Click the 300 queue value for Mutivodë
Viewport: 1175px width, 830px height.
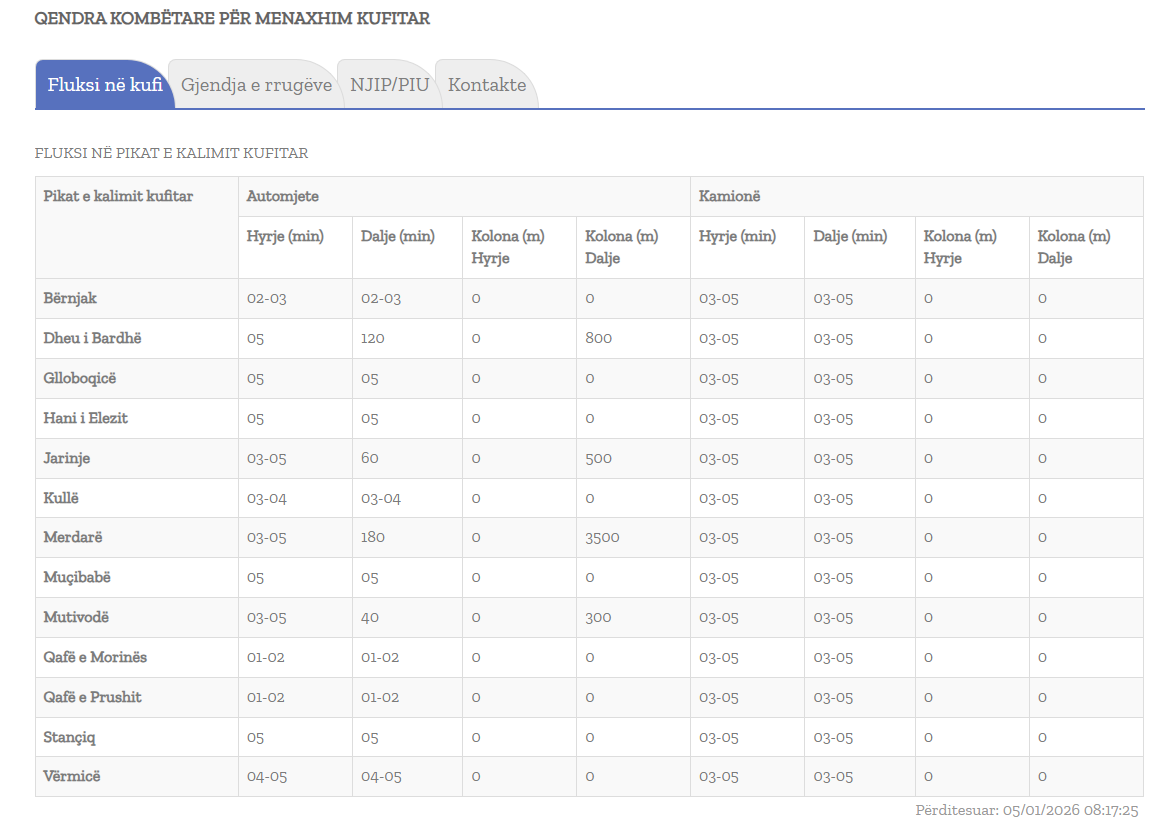(598, 617)
